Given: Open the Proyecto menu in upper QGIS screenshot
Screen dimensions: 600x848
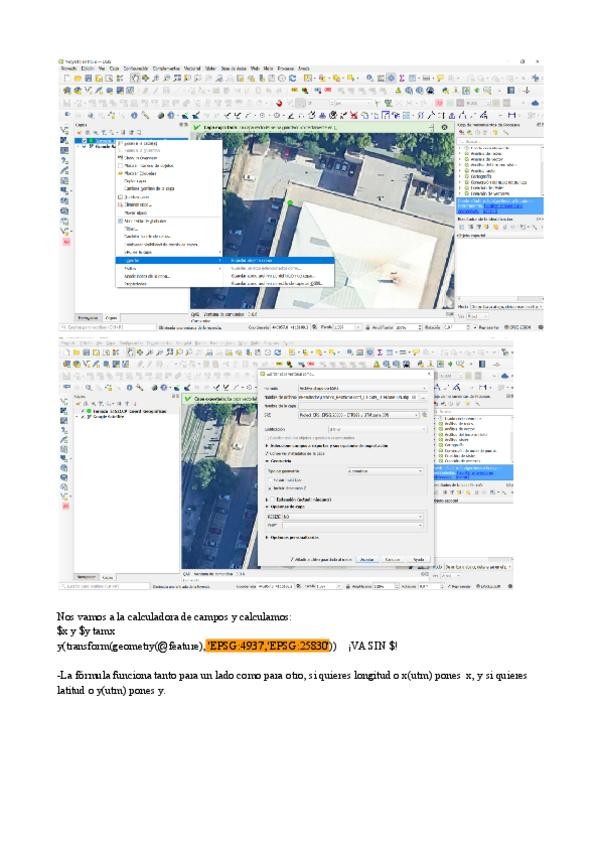Looking at the screenshot, I should (67, 69).
